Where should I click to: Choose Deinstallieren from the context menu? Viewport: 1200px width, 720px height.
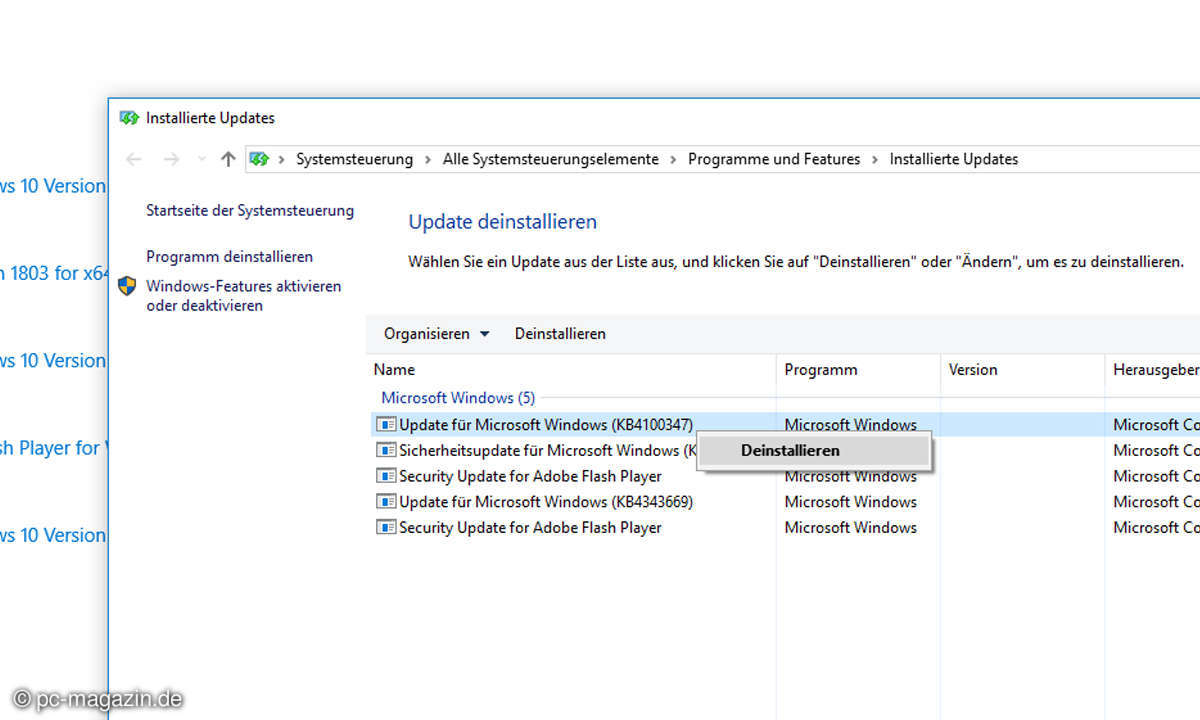[814, 451]
